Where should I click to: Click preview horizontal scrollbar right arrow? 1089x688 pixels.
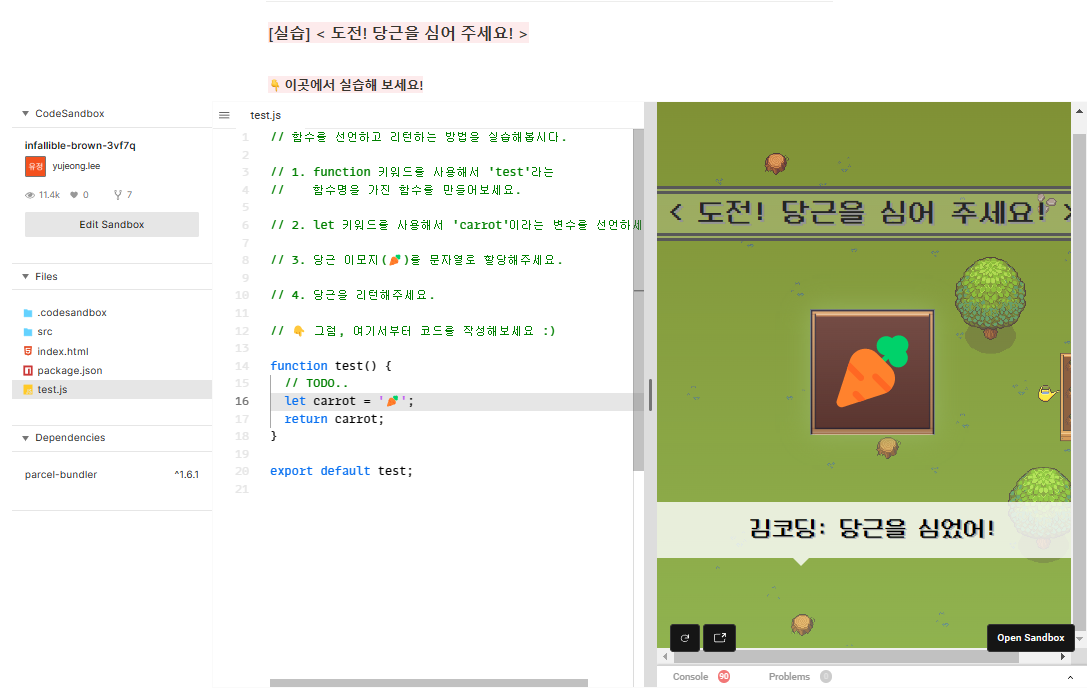tap(1063, 656)
